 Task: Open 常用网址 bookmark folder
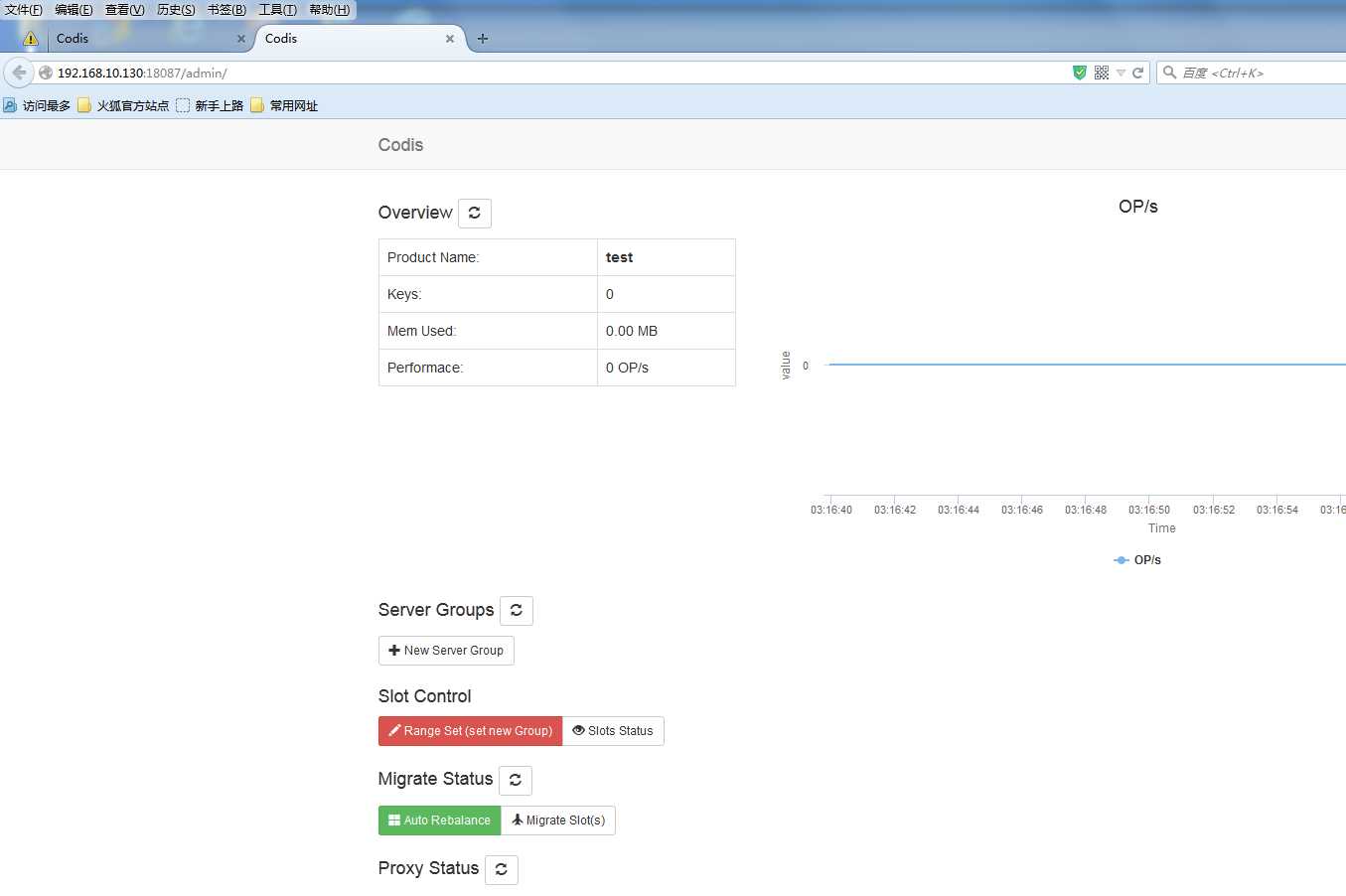pos(284,105)
